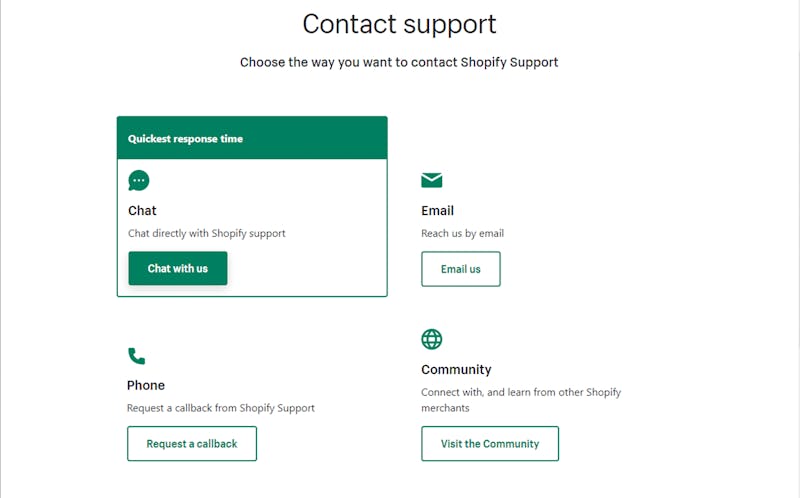Open Visit the Community button
The height and width of the screenshot is (498, 800).
coord(490,444)
